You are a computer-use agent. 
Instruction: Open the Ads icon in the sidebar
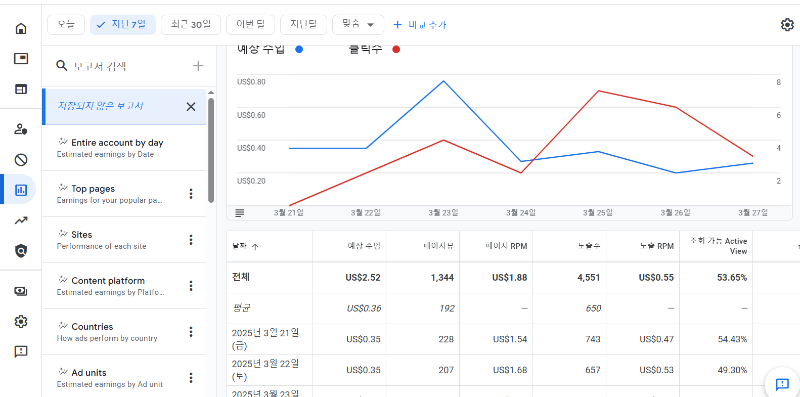pyautogui.click(x=21, y=59)
